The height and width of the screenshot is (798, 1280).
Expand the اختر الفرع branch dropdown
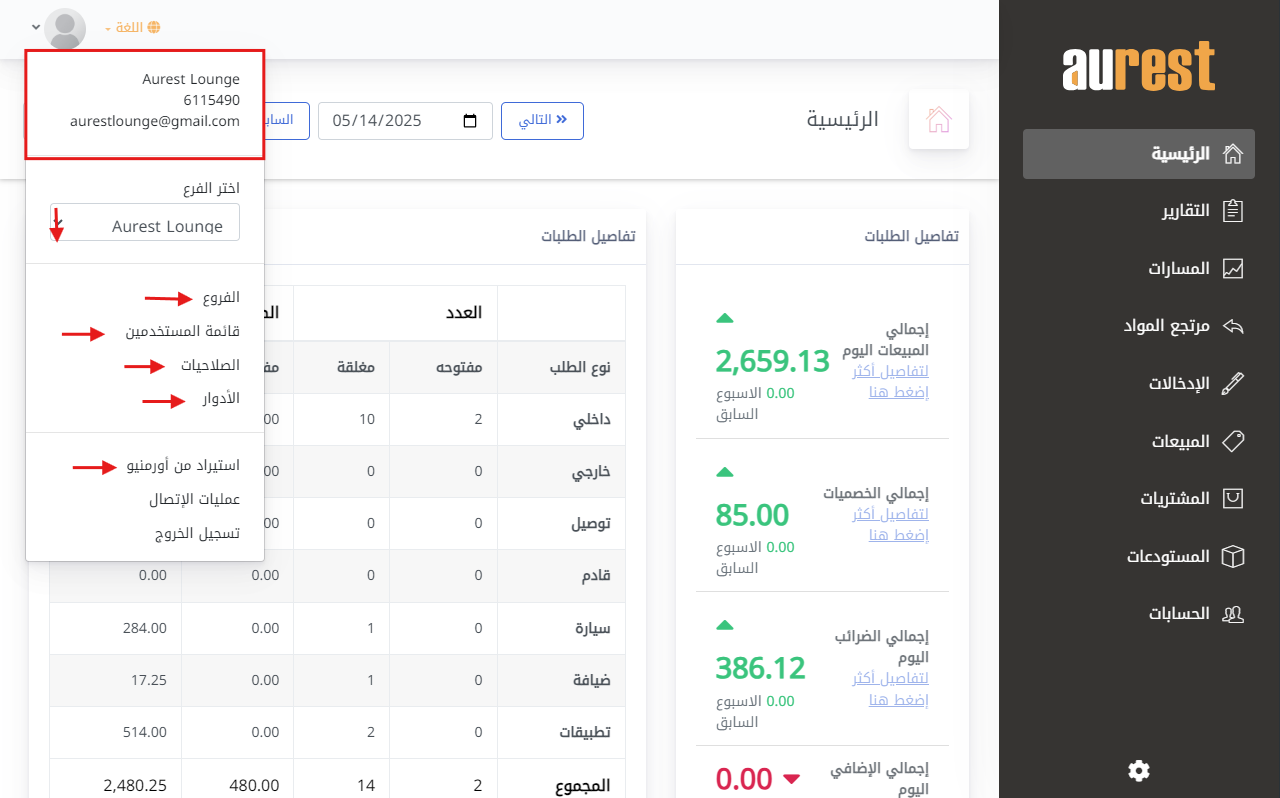point(145,223)
